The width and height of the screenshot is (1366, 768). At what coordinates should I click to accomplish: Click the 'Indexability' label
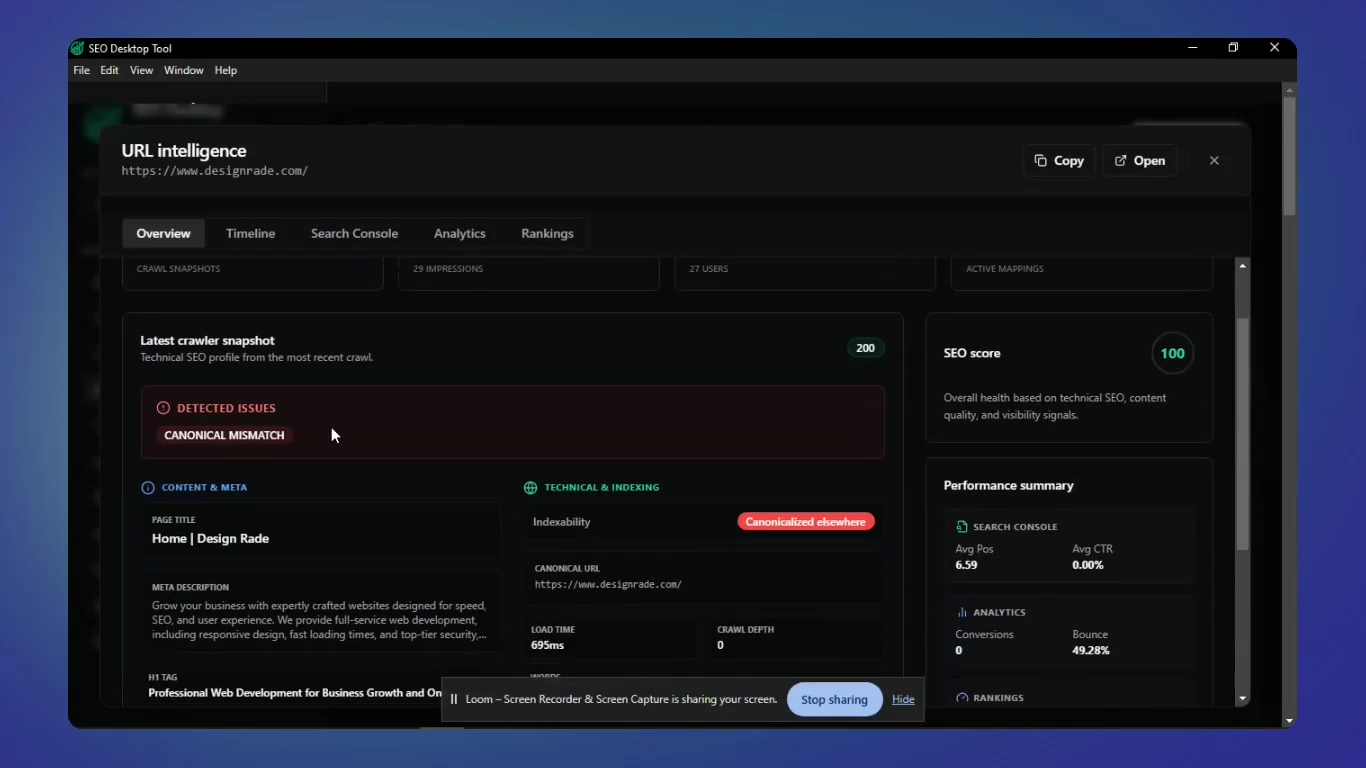[562, 522]
